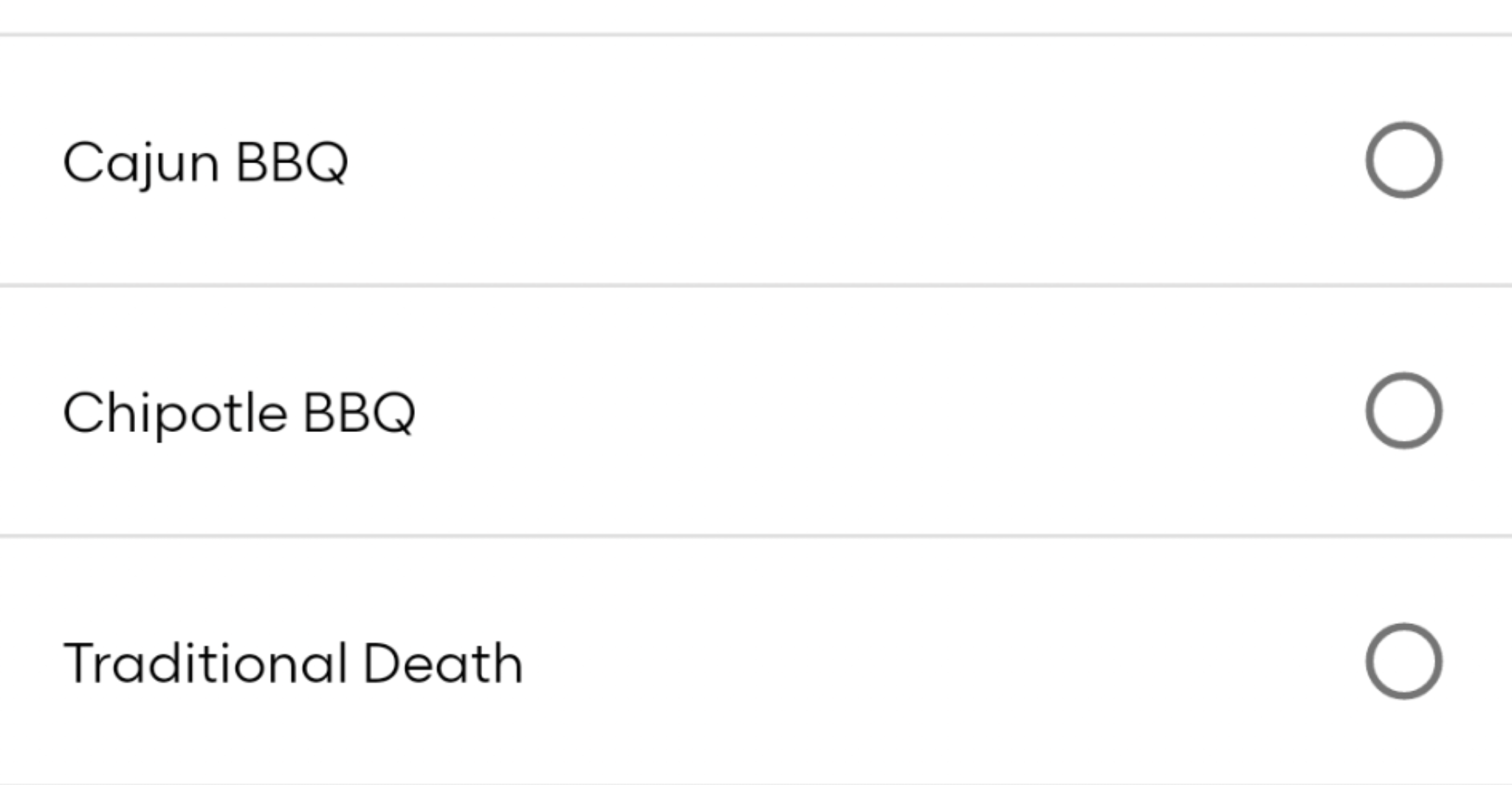Select the Chipotle BBQ radio button
1512x785 pixels.
tap(1403, 411)
